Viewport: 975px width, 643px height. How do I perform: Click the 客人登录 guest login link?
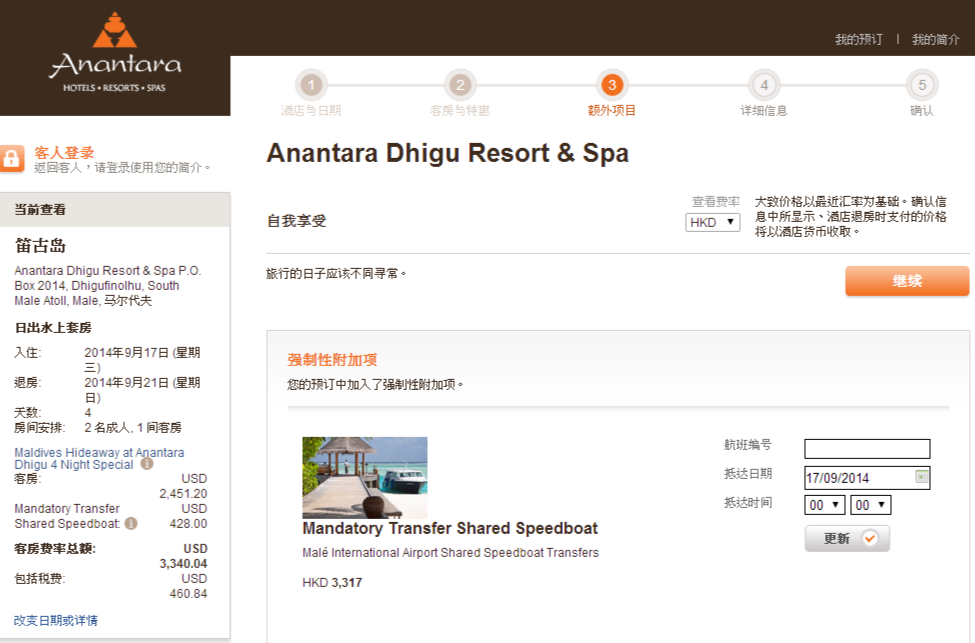[64, 152]
